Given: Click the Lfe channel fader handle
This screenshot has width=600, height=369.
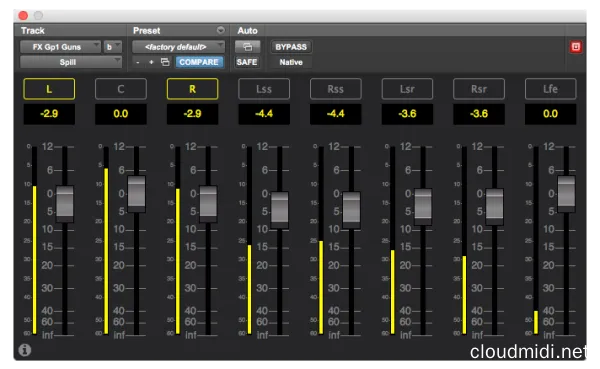Looking at the screenshot, I should [566, 194].
